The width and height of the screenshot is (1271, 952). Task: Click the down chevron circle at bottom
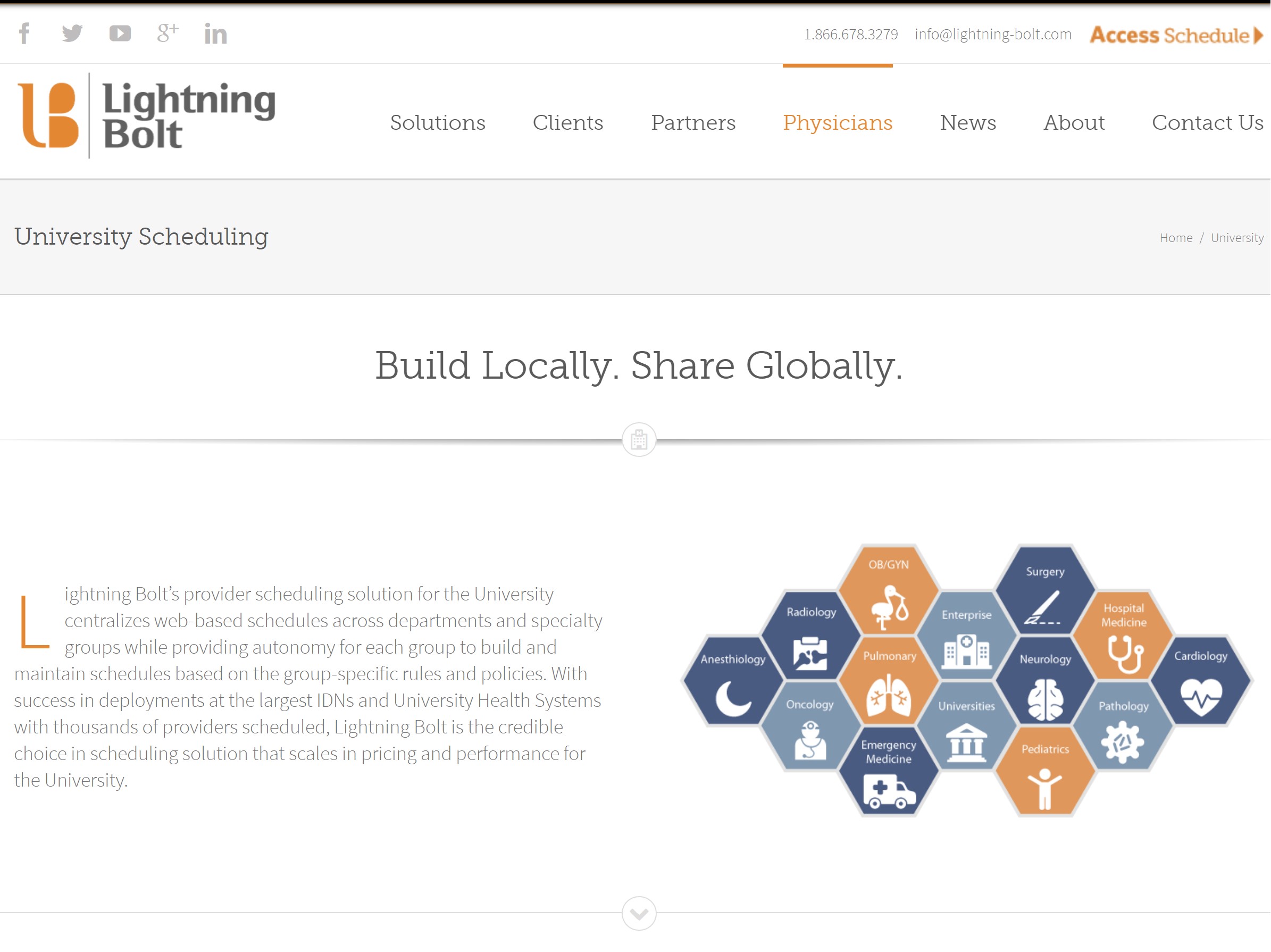[x=639, y=914]
